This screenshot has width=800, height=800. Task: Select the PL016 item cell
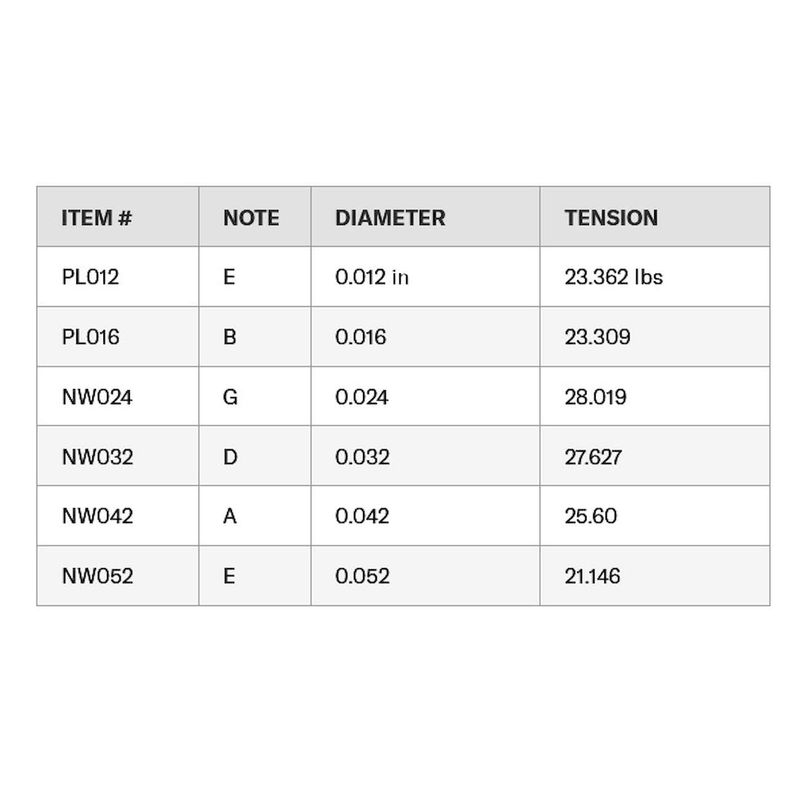coord(118,337)
